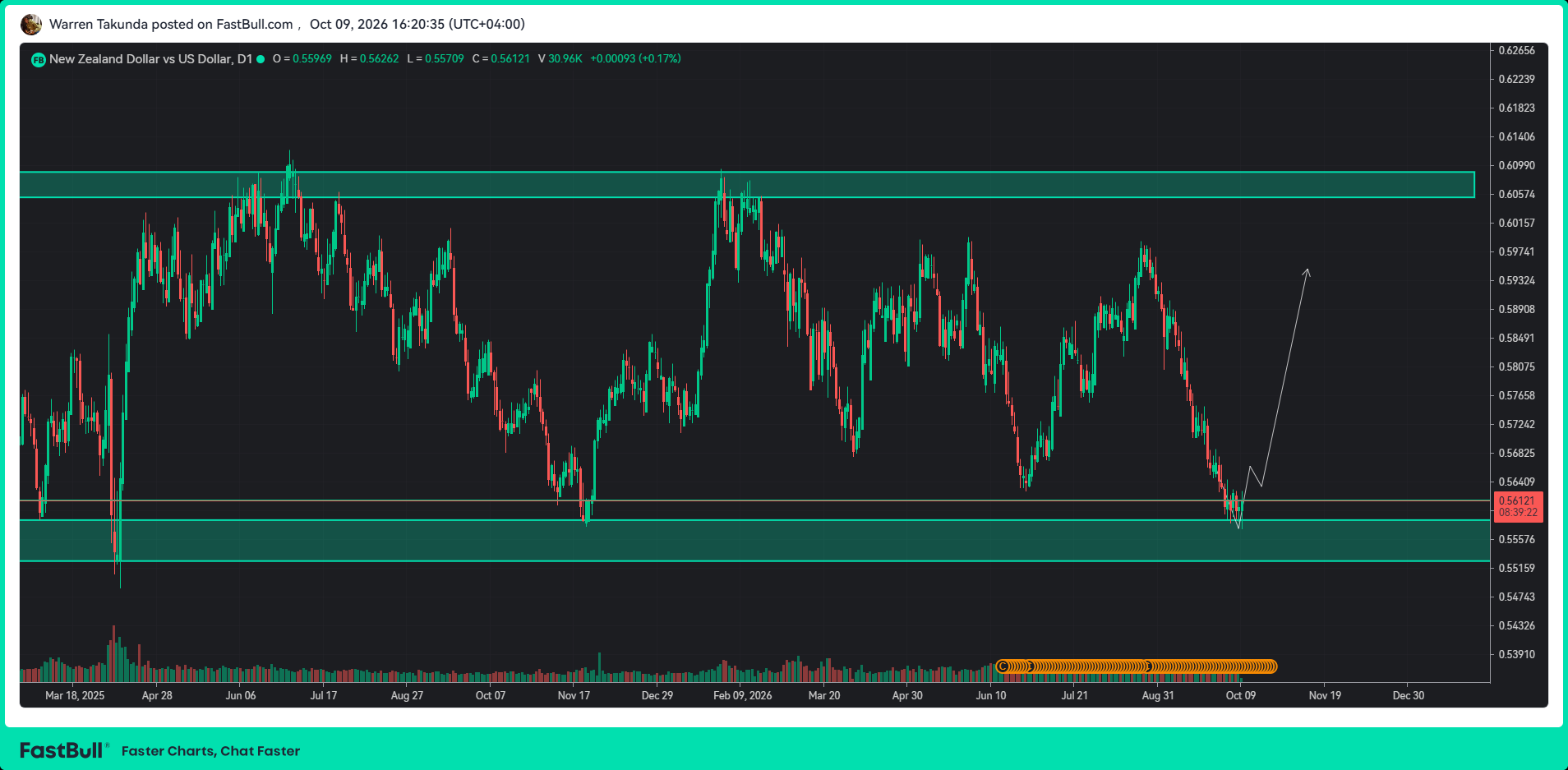Click the high value 'H = 0.56262'
Screen dimensions: 1568x770
click(x=369, y=59)
